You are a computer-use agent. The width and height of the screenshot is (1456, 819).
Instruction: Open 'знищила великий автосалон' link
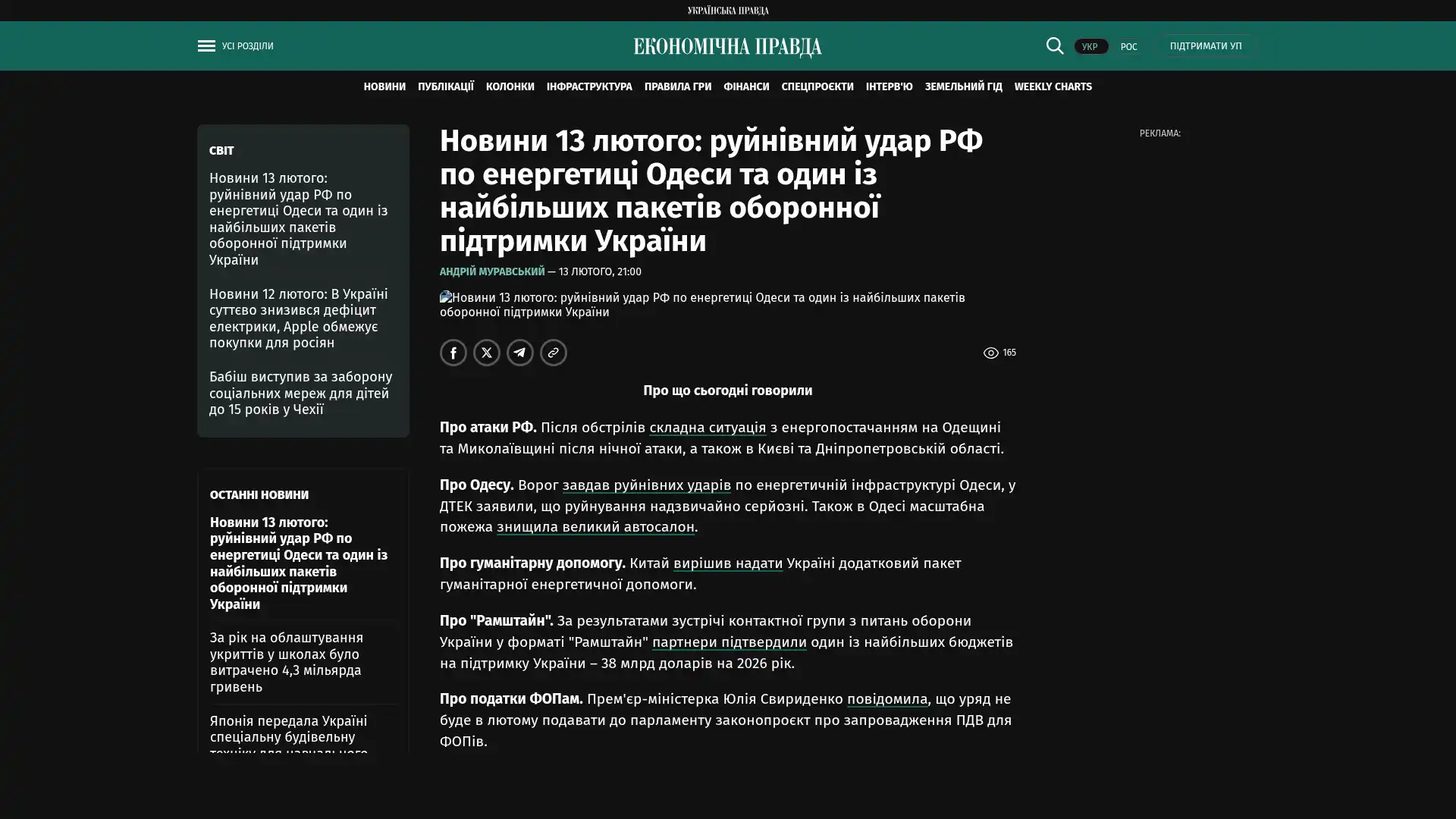tap(595, 527)
